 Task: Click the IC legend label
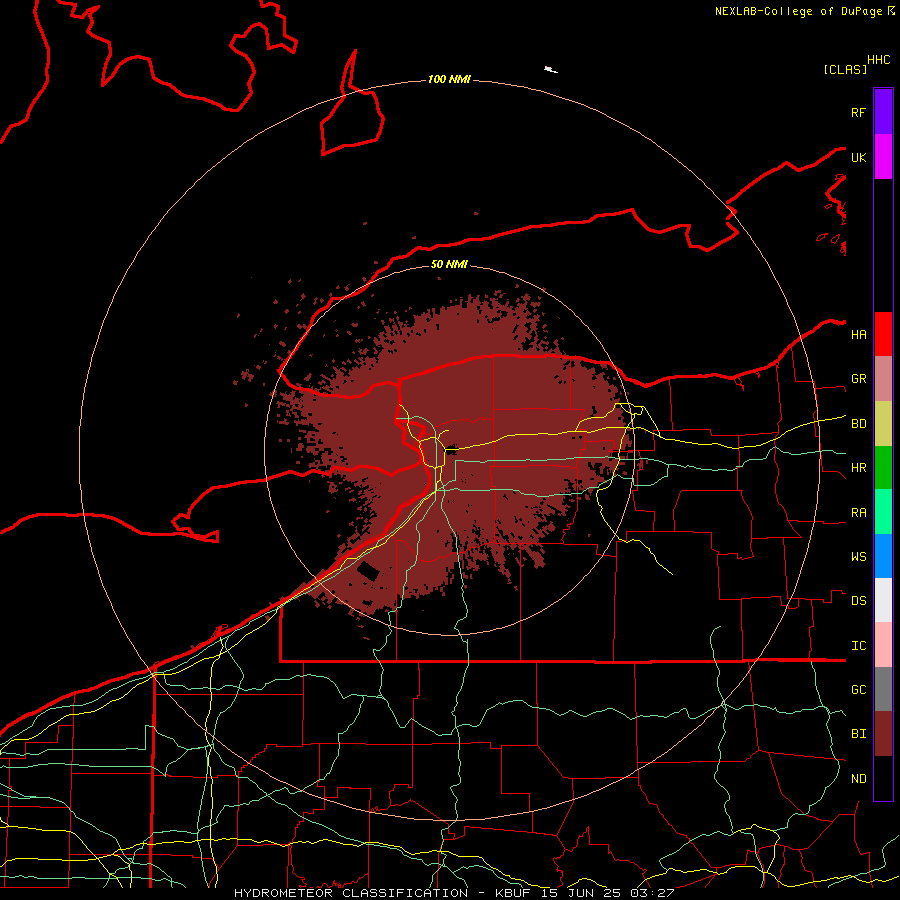tap(858, 646)
